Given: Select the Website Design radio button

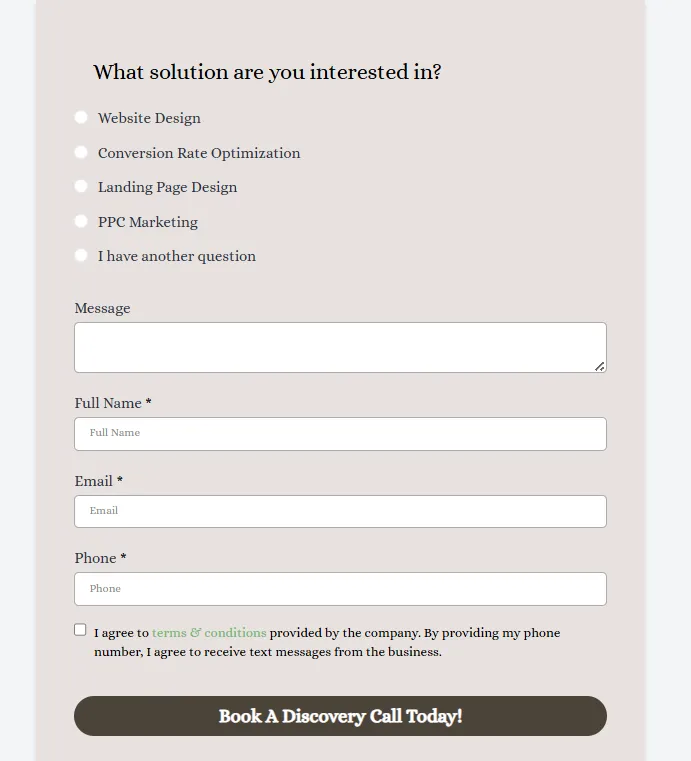Looking at the screenshot, I should pyautogui.click(x=81, y=117).
